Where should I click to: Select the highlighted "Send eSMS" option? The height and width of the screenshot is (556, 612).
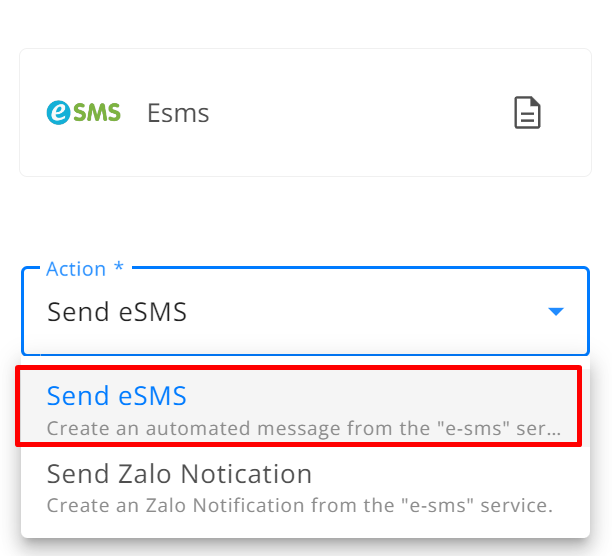coord(299,406)
